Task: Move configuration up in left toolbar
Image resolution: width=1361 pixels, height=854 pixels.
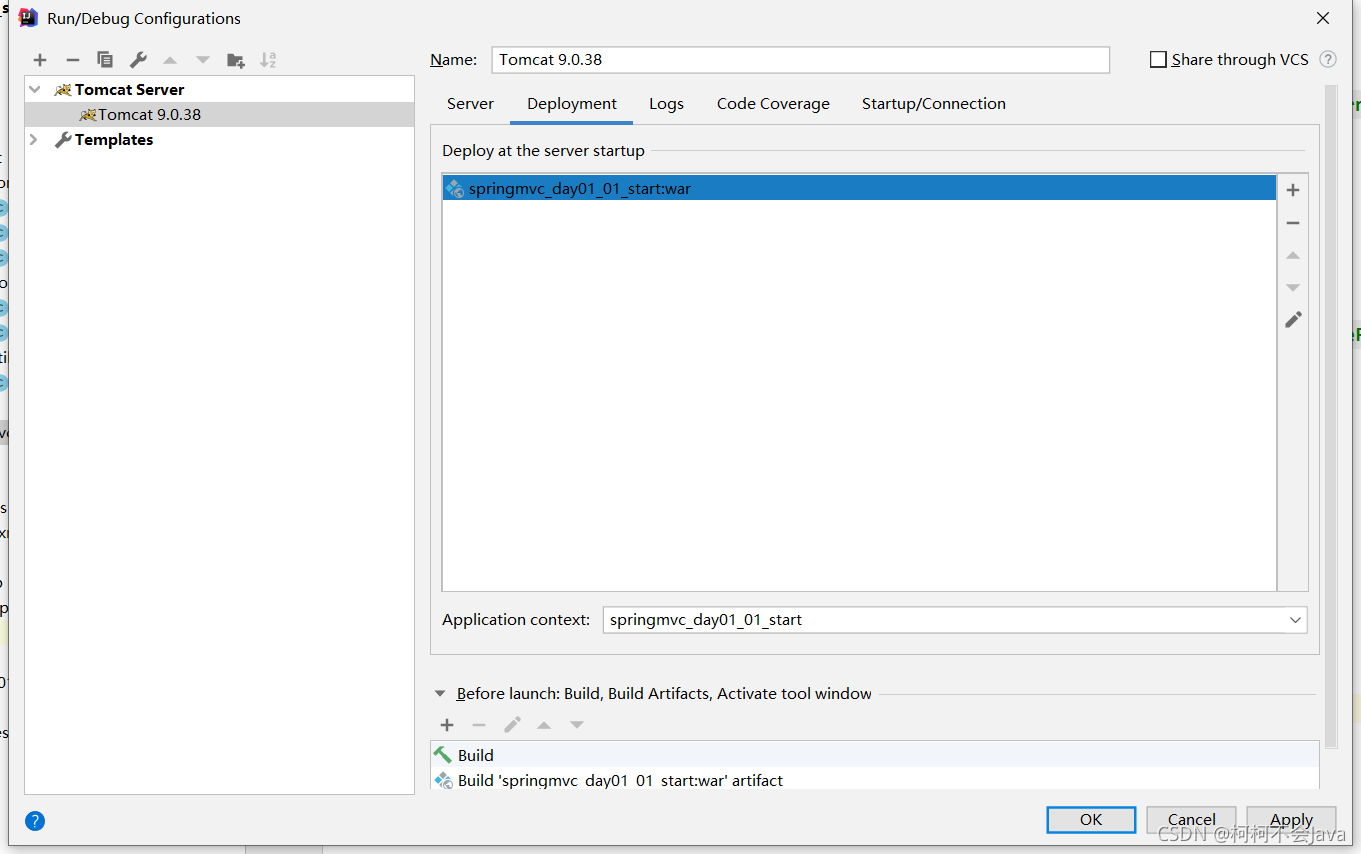Action: click(170, 60)
